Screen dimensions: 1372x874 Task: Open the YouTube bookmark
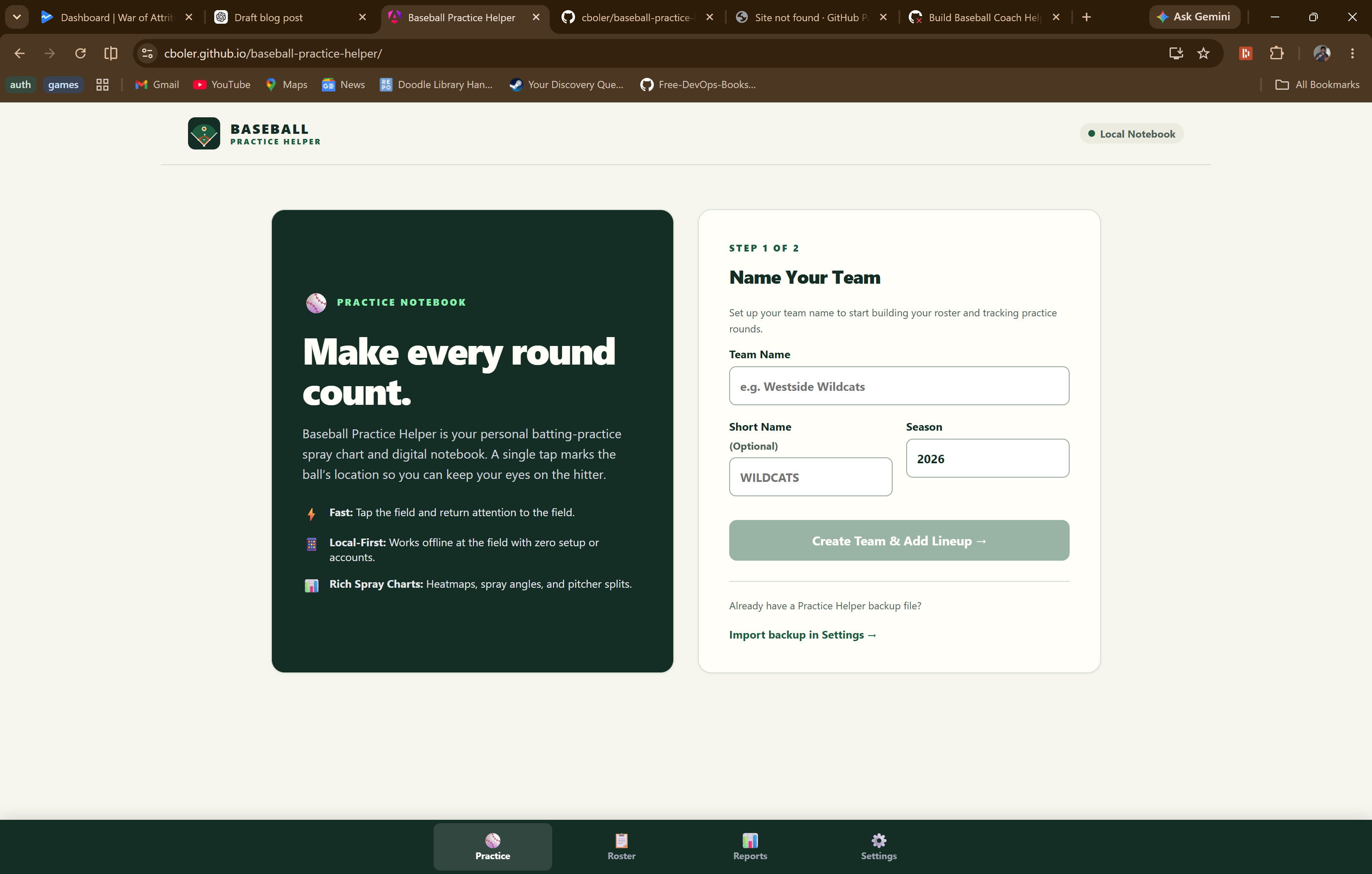click(x=222, y=84)
